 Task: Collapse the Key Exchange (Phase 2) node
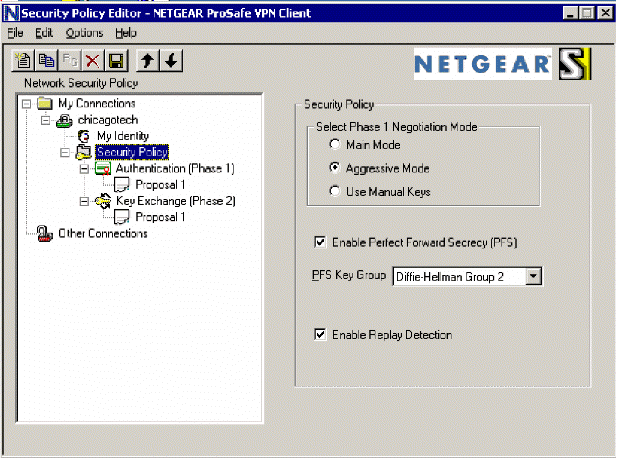click(x=84, y=201)
